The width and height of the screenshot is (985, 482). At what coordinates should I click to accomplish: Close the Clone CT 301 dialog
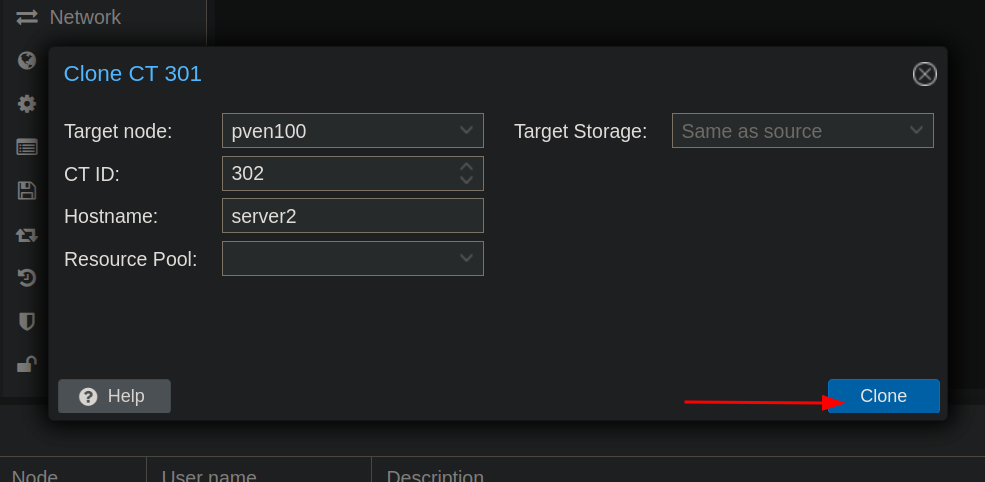[x=925, y=74]
